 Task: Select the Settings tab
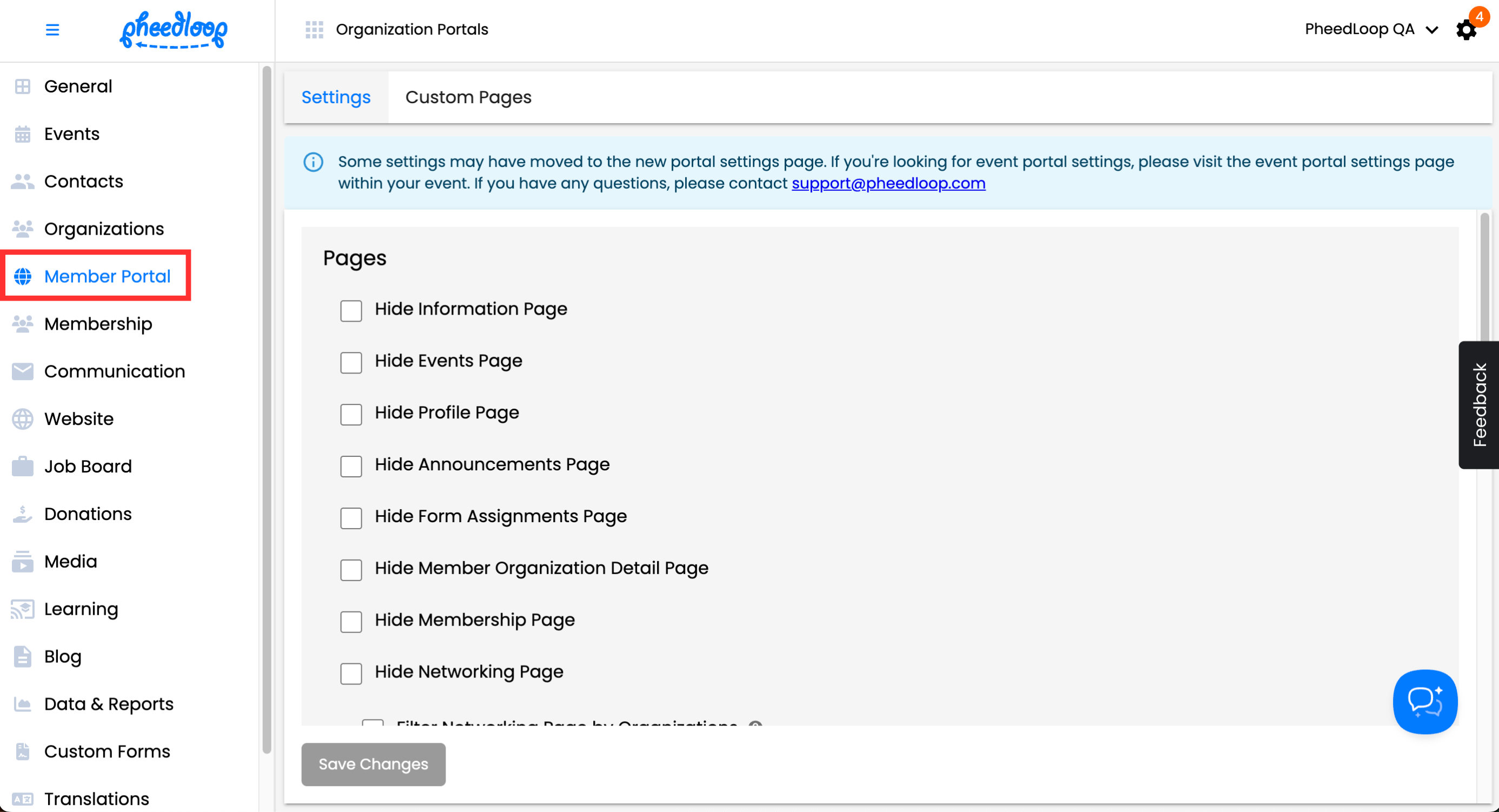click(x=336, y=97)
